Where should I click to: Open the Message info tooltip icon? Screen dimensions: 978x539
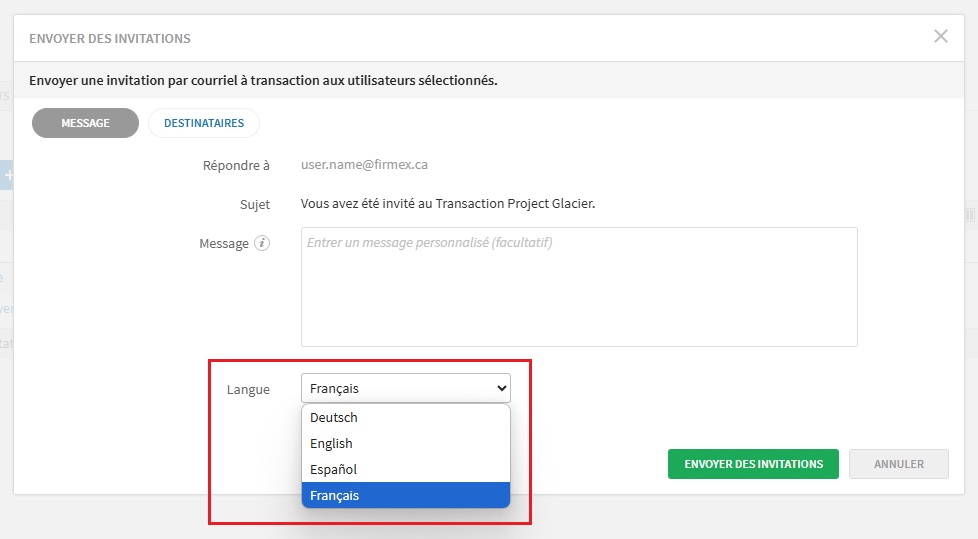[x=262, y=243]
